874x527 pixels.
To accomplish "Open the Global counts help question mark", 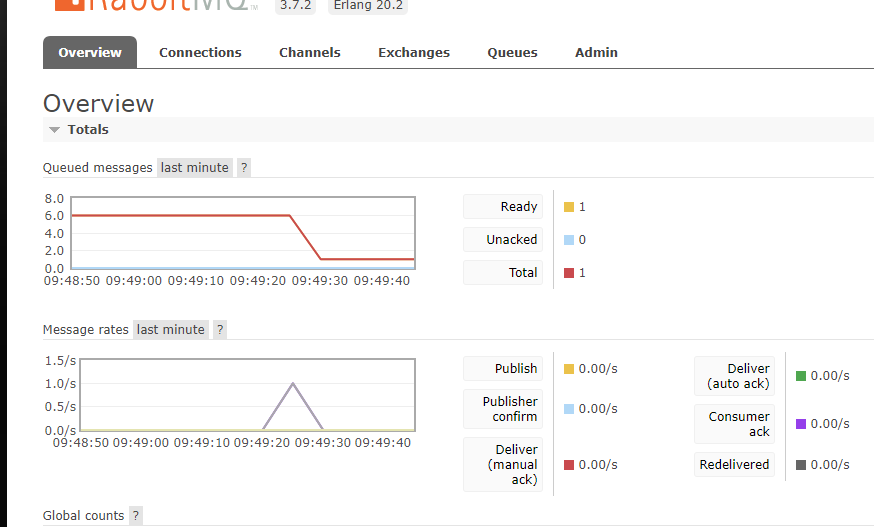I will (x=135, y=515).
